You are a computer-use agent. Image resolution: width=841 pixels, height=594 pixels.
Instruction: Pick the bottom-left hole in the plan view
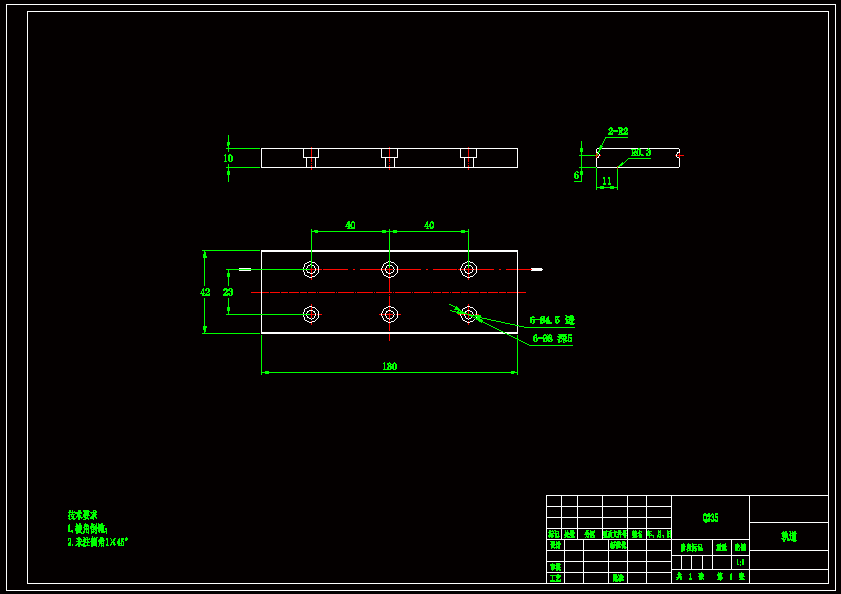(x=311, y=314)
